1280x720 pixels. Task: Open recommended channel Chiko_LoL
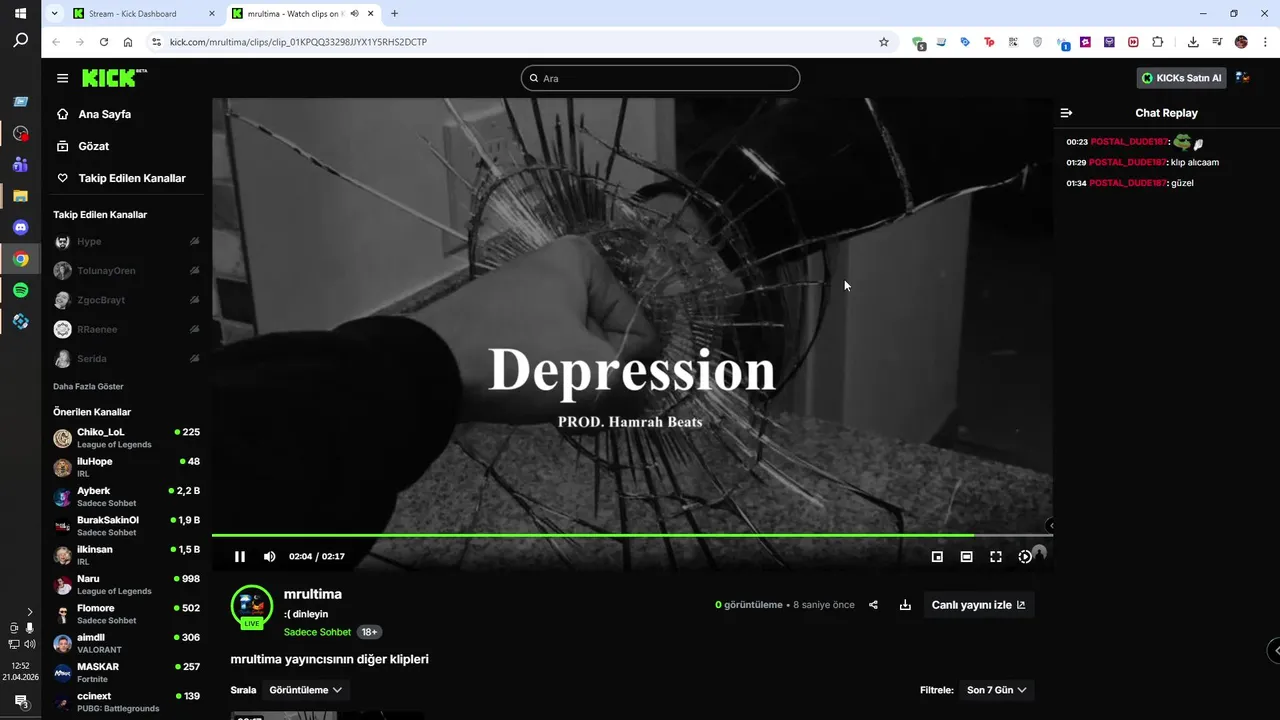(127, 438)
